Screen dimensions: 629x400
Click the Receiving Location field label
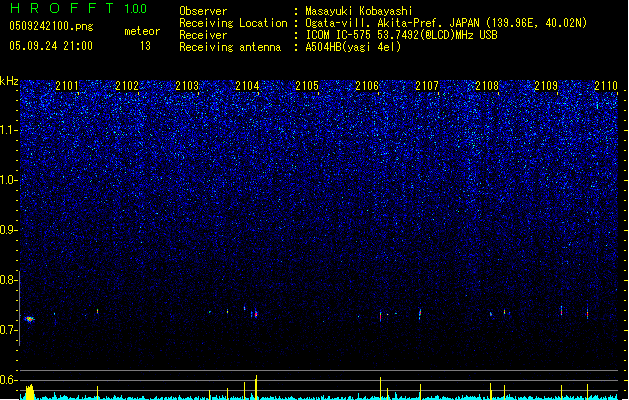(x=233, y=23)
